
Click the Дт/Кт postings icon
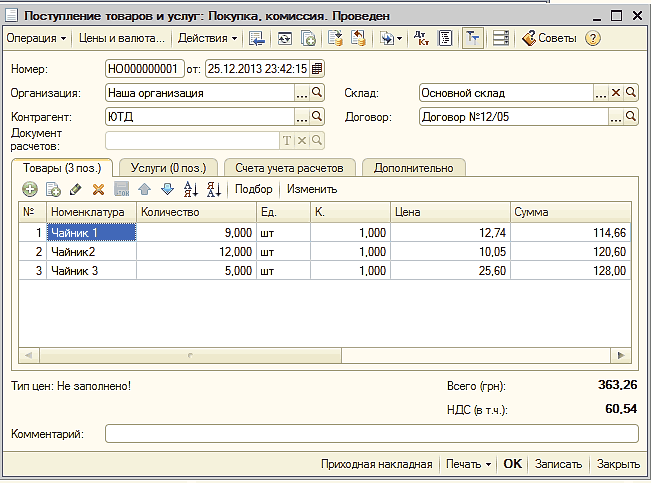click(420, 38)
